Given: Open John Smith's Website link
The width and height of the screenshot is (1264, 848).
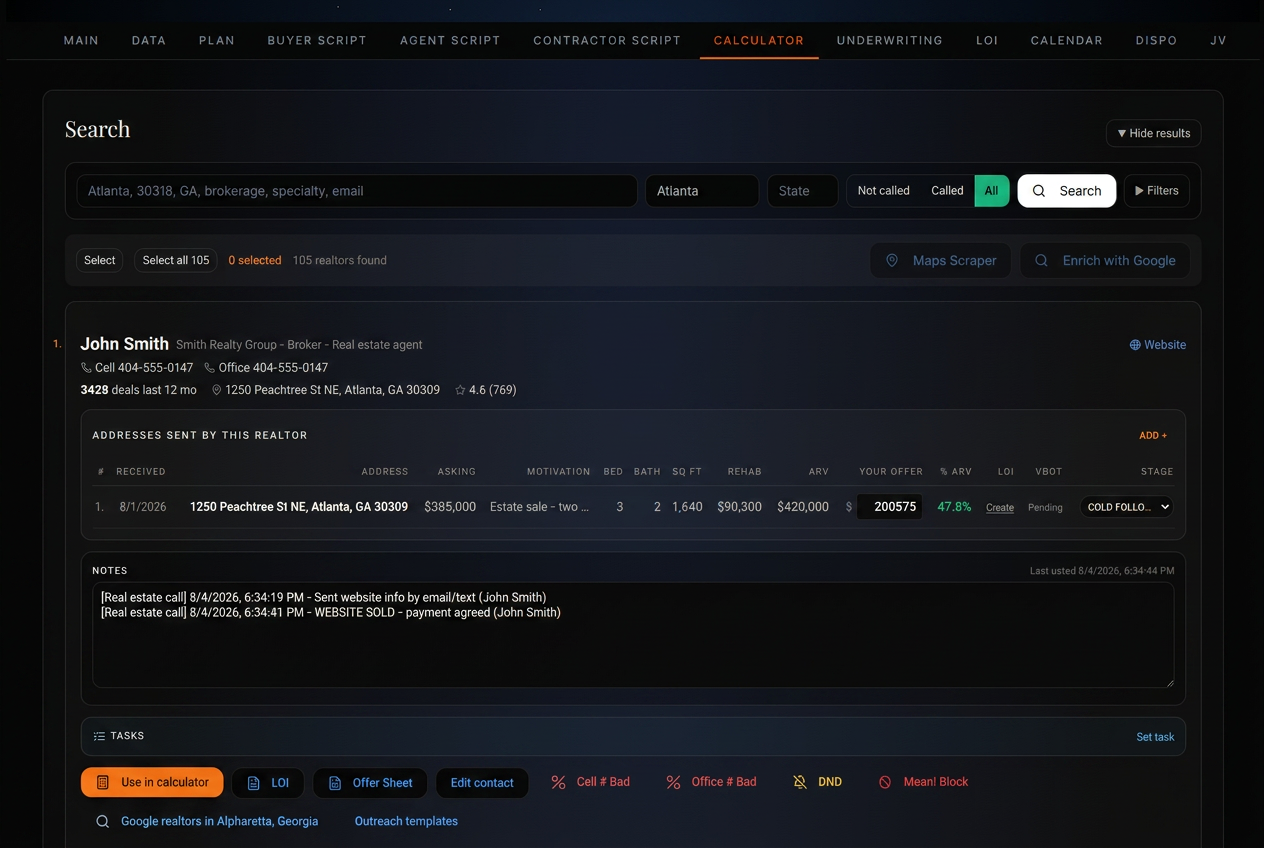Looking at the screenshot, I should pos(1158,345).
